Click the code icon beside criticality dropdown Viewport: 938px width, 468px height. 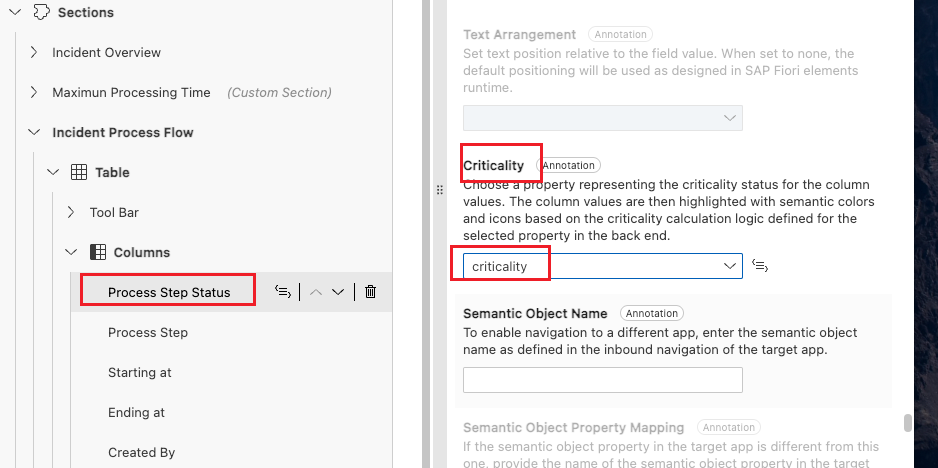point(760,266)
